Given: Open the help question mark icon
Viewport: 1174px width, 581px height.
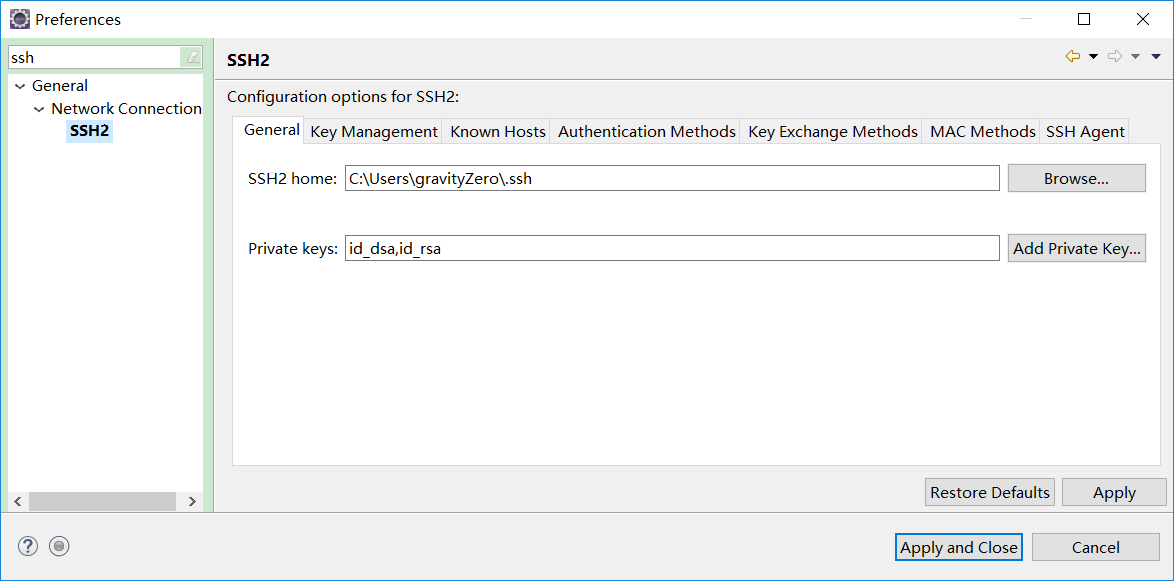Looking at the screenshot, I should (x=28, y=546).
